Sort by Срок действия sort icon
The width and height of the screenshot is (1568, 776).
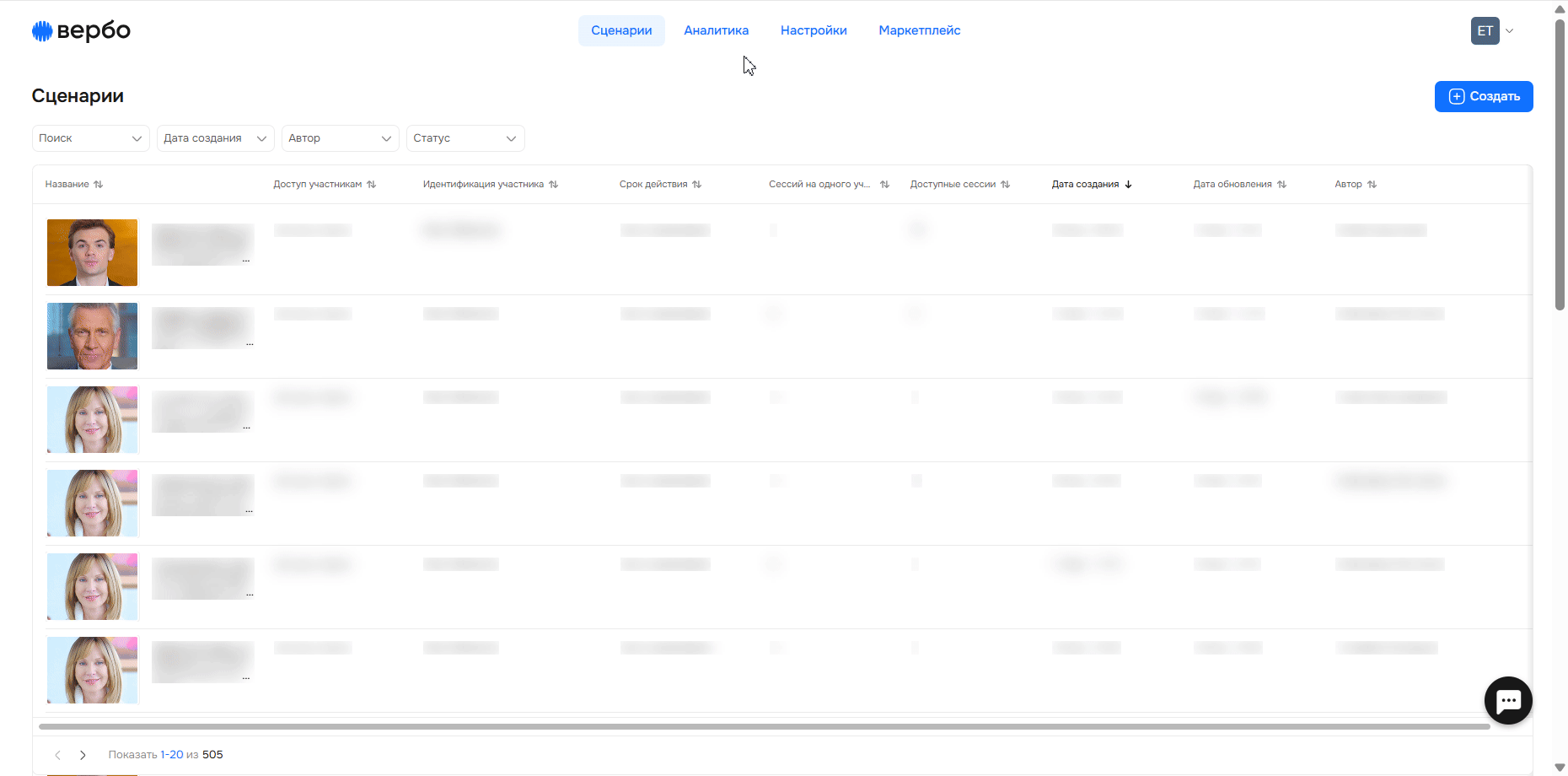(697, 184)
